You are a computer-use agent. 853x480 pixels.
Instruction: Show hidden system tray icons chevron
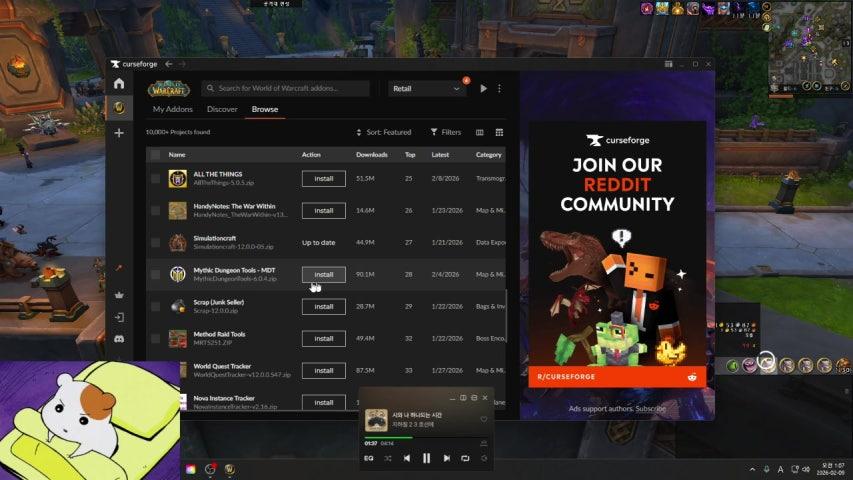tap(752, 469)
